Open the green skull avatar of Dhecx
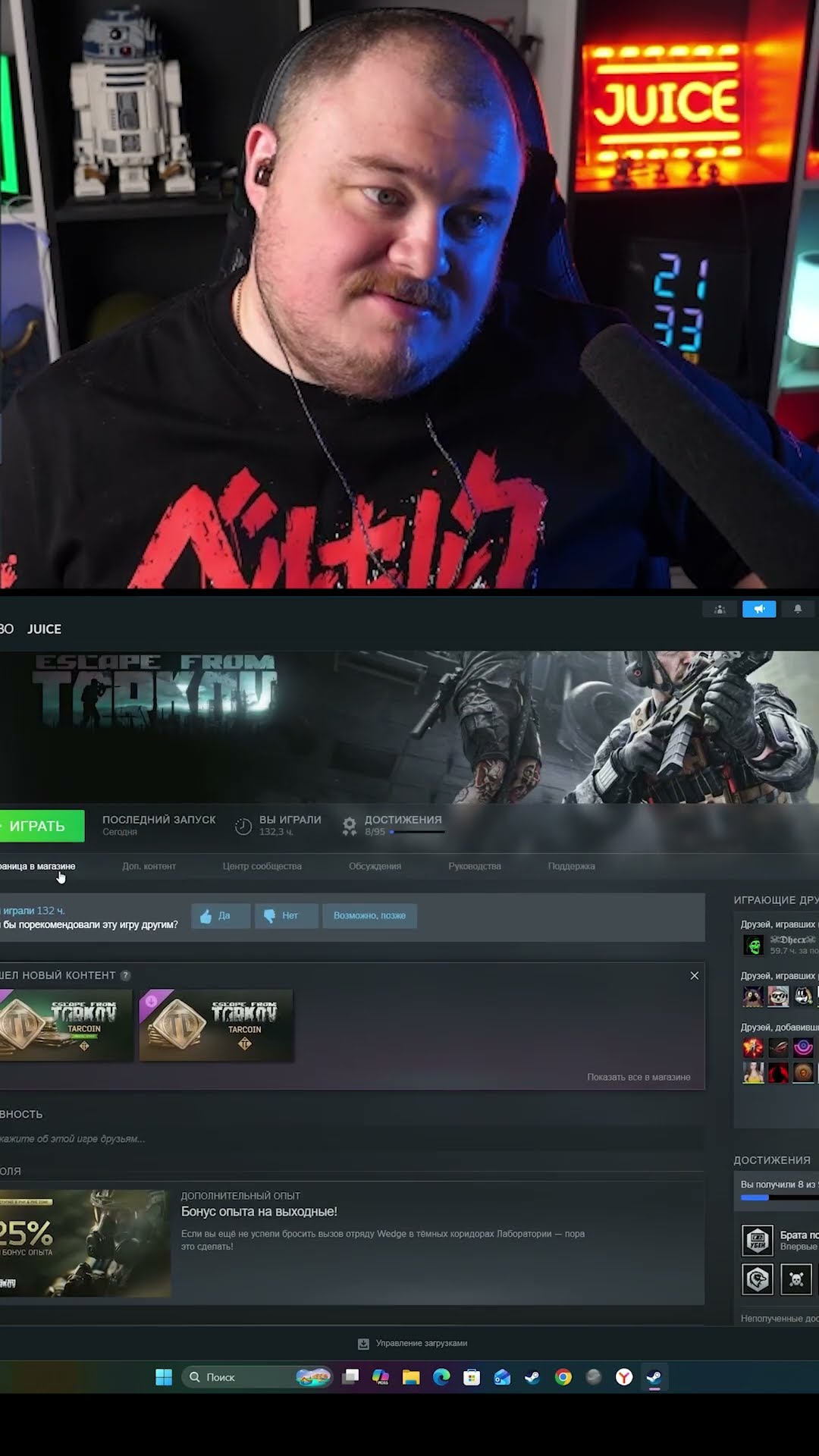819x1456 pixels. 753,945
